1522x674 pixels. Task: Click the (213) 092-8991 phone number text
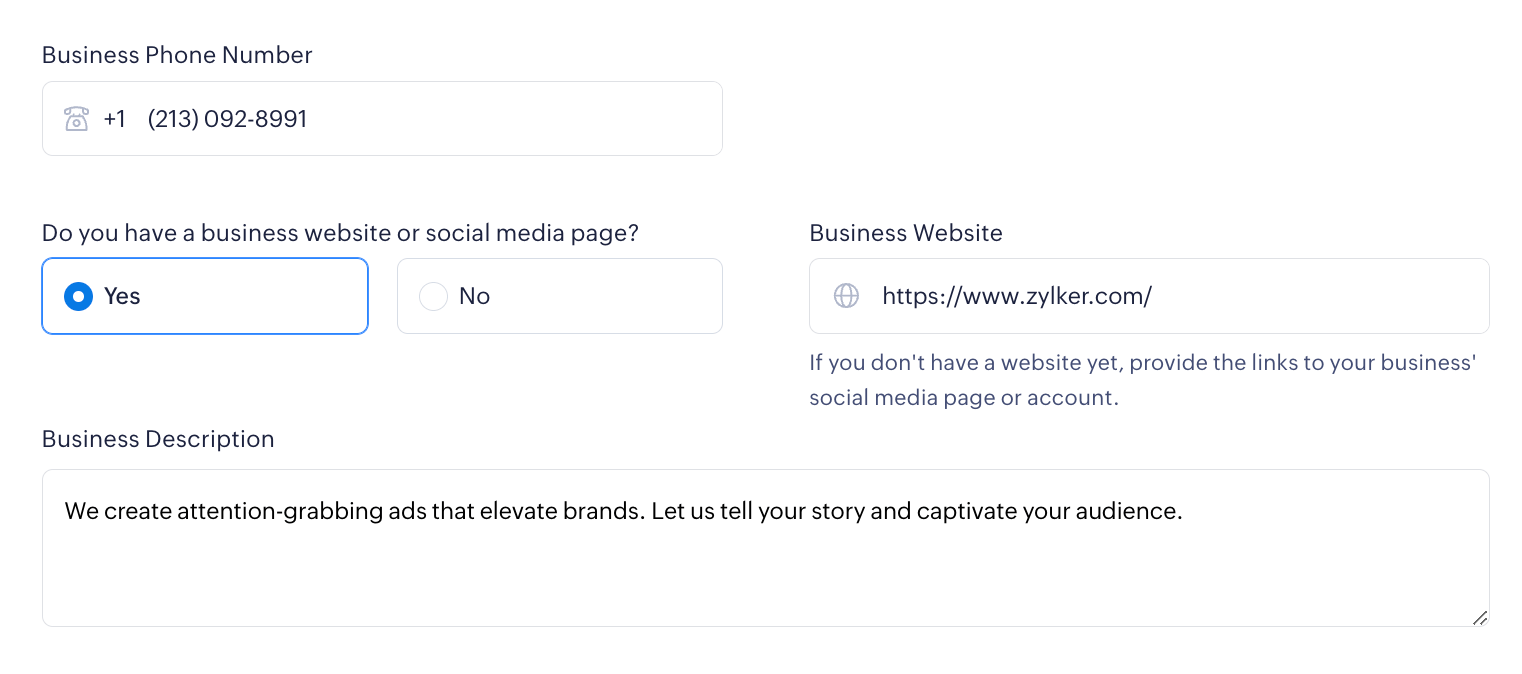227,119
